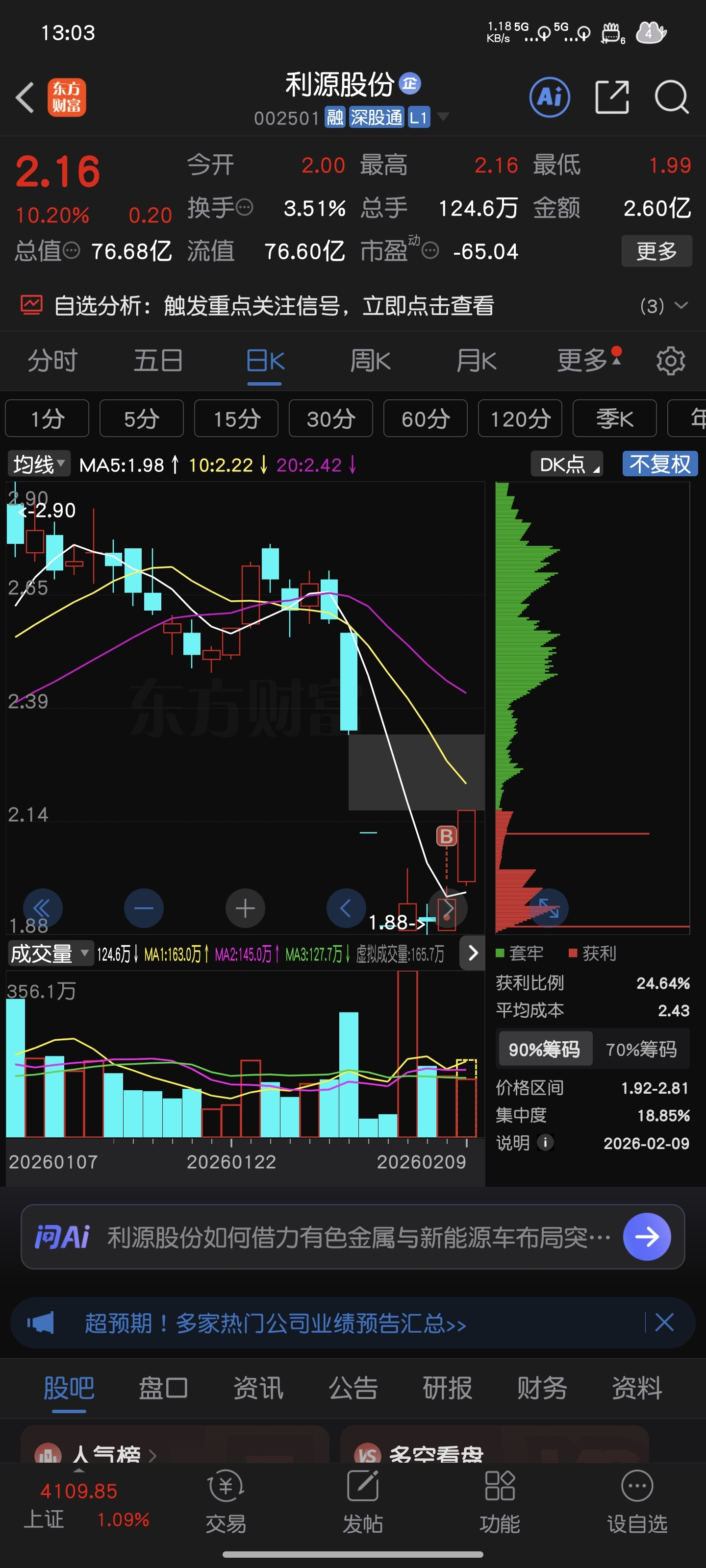Open the 公告 tab
This screenshot has width=706, height=1568.
pos(353,1389)
